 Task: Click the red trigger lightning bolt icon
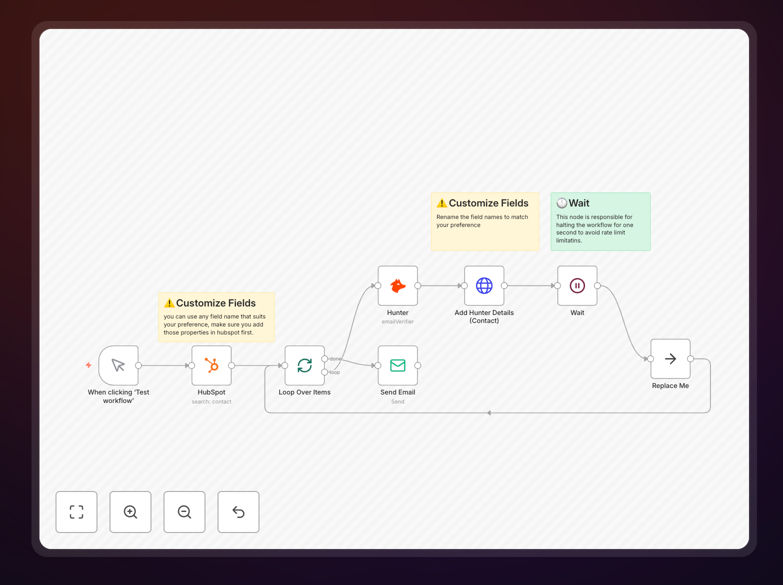coord(88,365)
